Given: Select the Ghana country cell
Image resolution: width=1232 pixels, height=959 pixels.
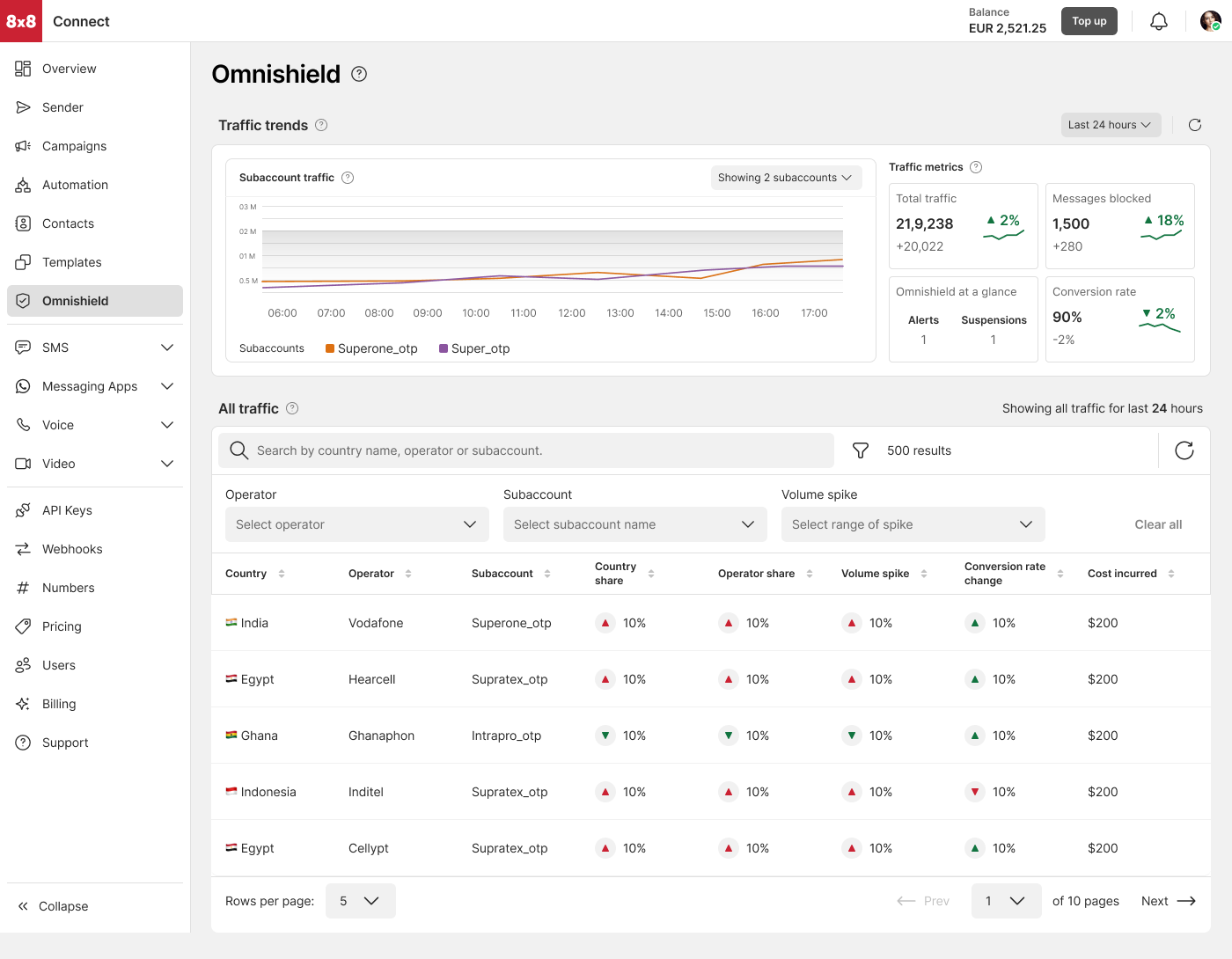Looking at the screenshot, I should (252, 736).
